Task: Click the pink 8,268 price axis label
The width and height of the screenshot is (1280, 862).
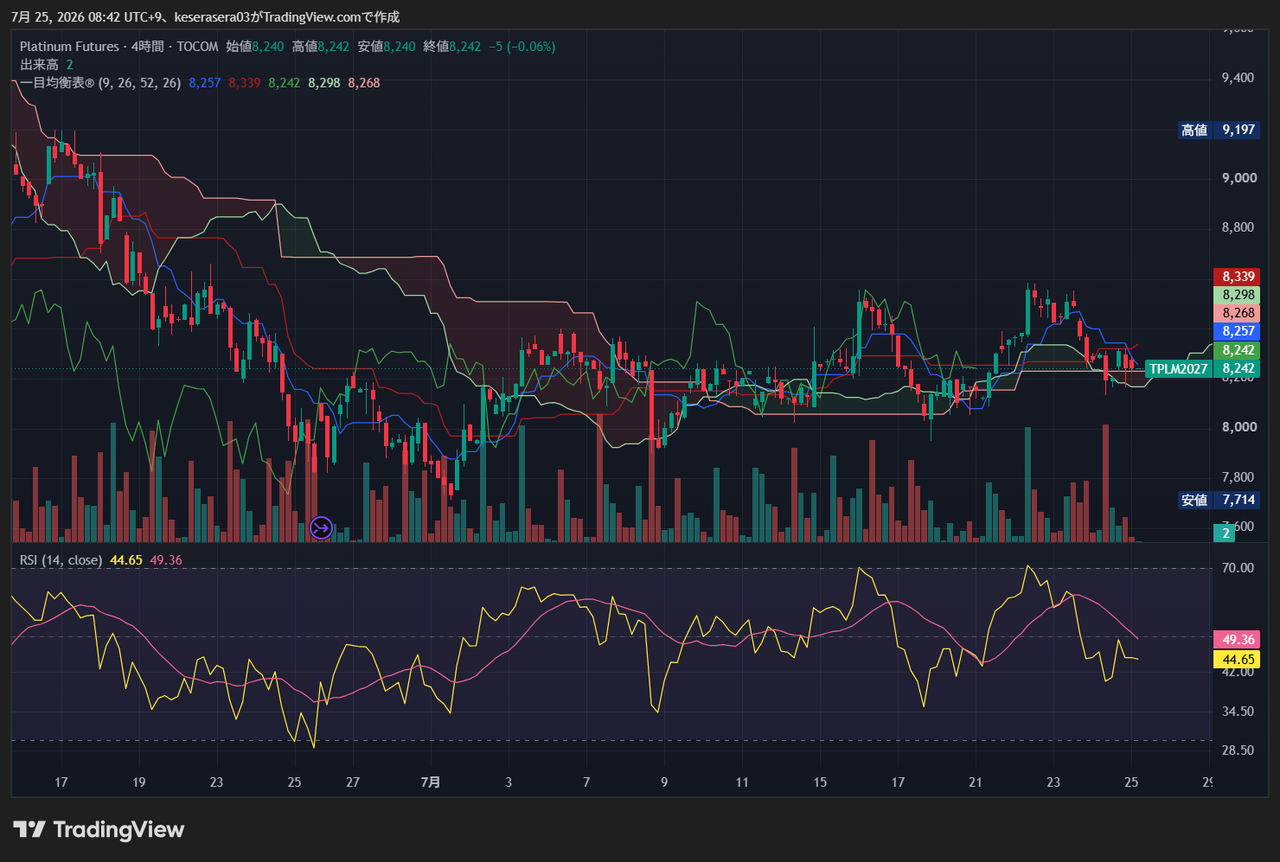Action: click(x=1236, y=313)
